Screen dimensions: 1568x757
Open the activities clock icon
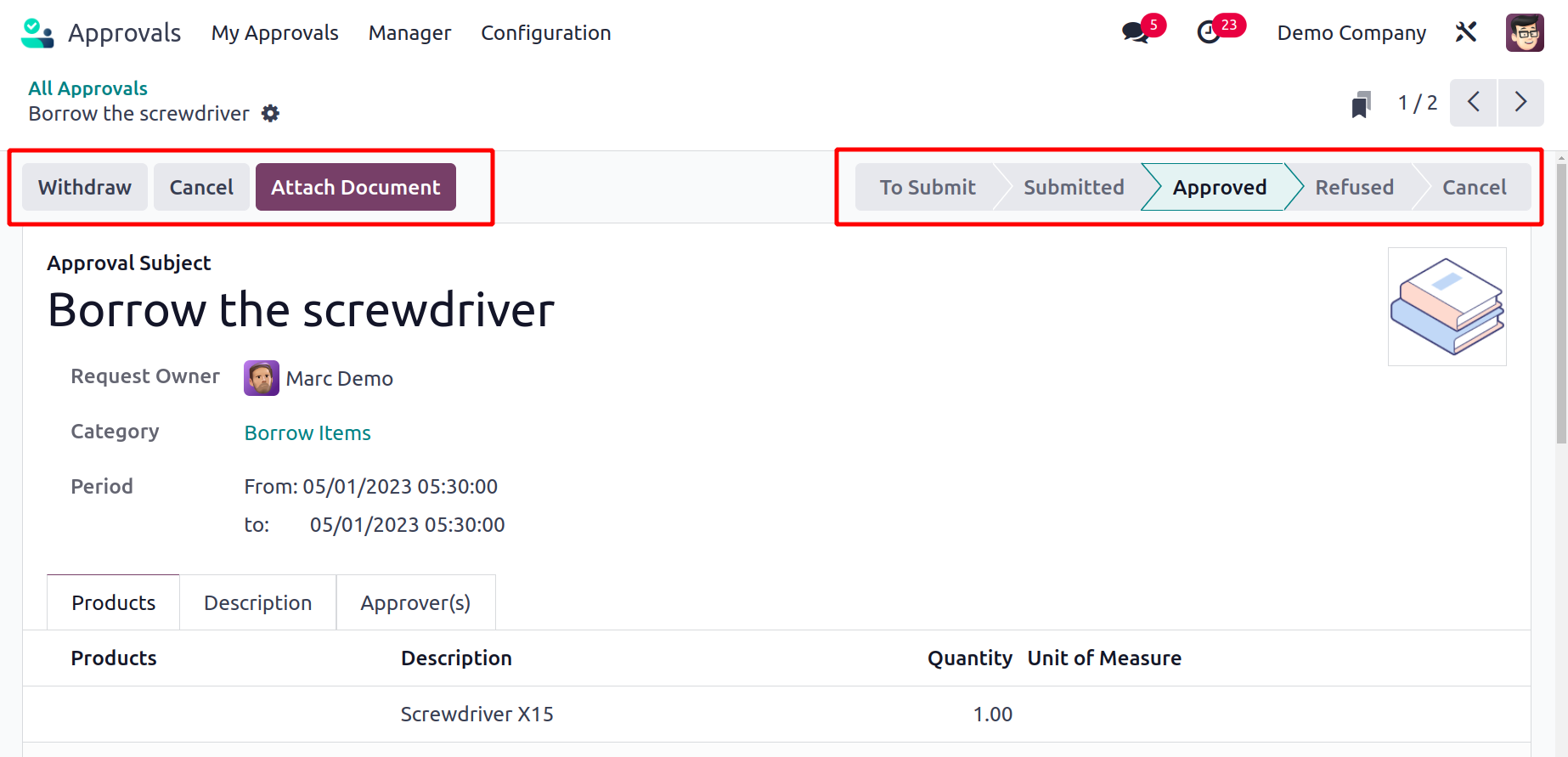pos(1208,33)
